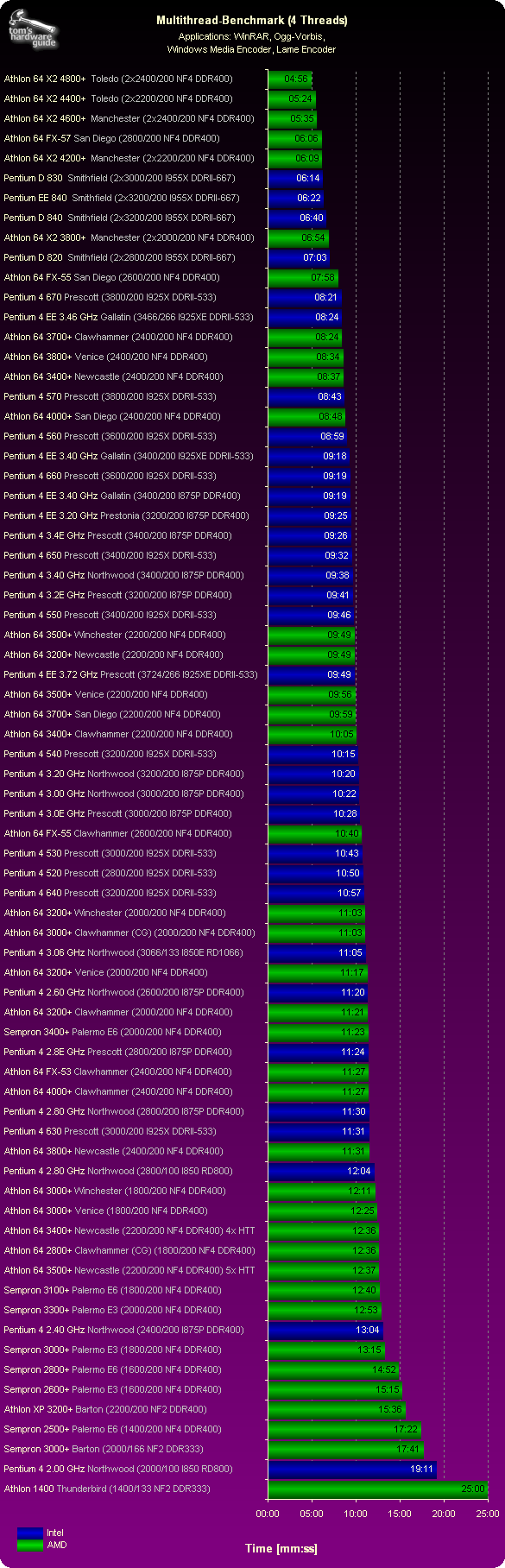Select the 'Sempron 2800+ Palermo E6' row label
505x1568 pixels.
point(113,1369)
